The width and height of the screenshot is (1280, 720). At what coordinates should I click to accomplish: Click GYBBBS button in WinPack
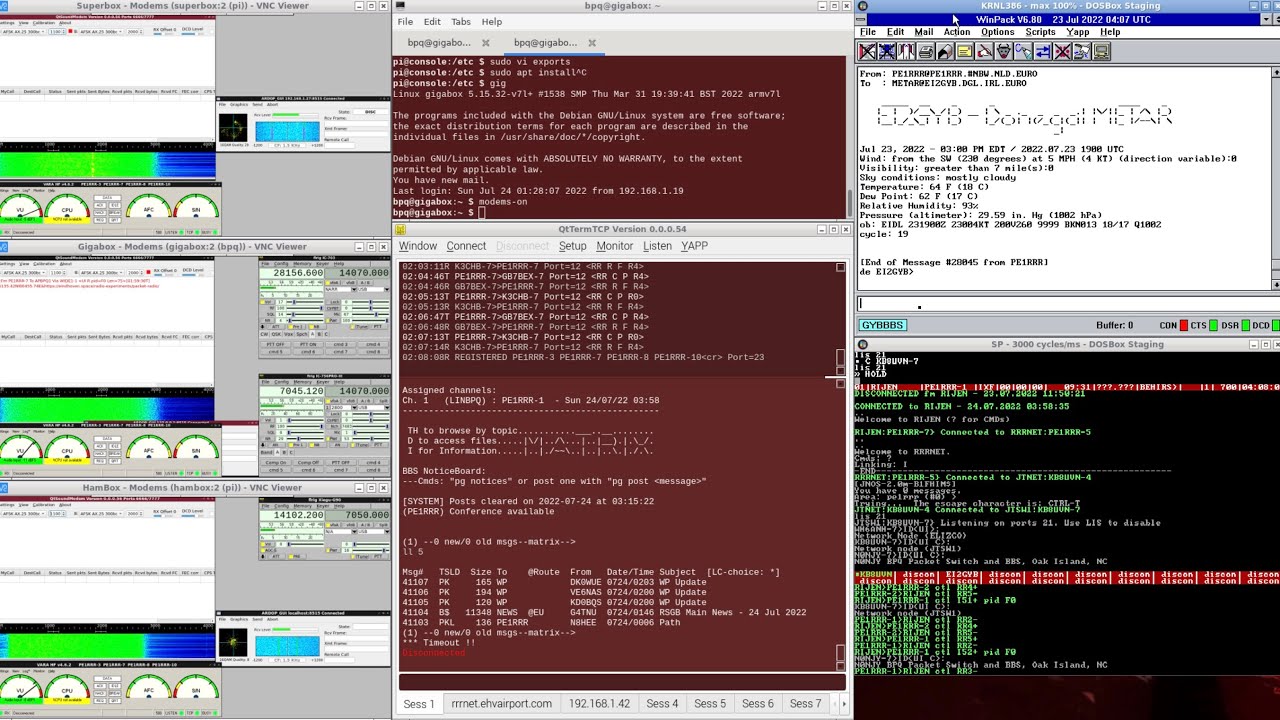point(883,325)
